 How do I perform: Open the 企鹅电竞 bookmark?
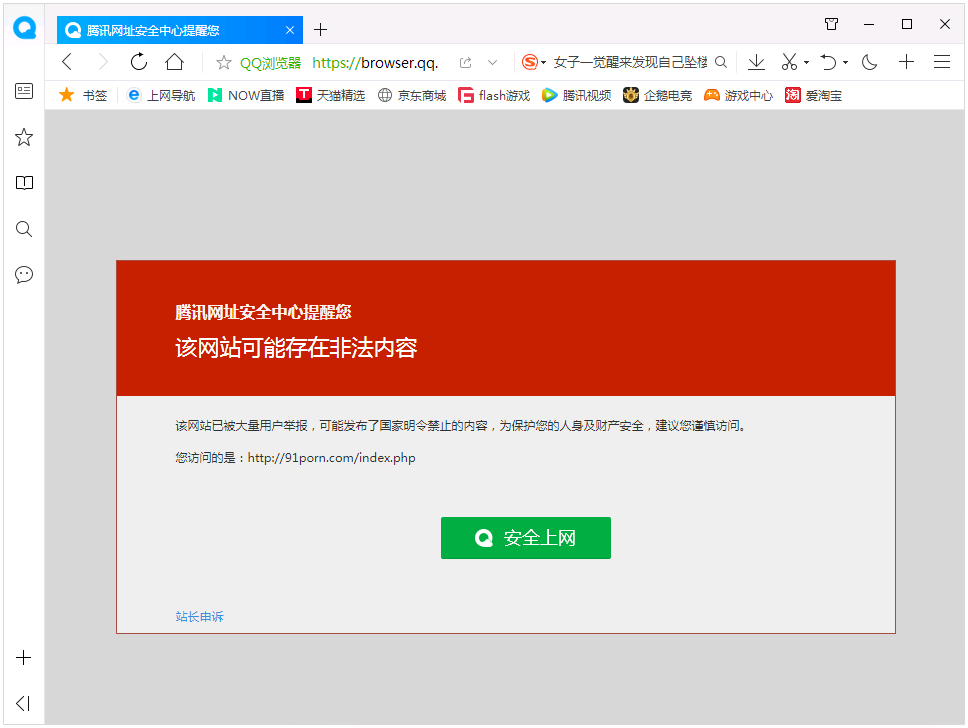657,95
